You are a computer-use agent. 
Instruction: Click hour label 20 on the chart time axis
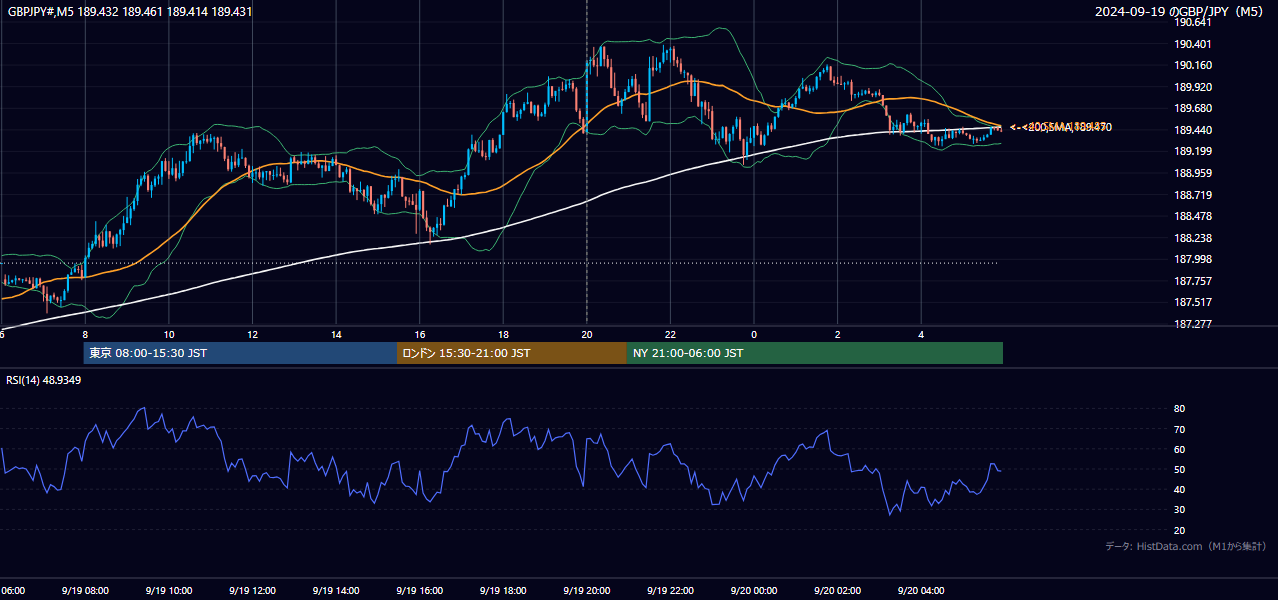587,334
